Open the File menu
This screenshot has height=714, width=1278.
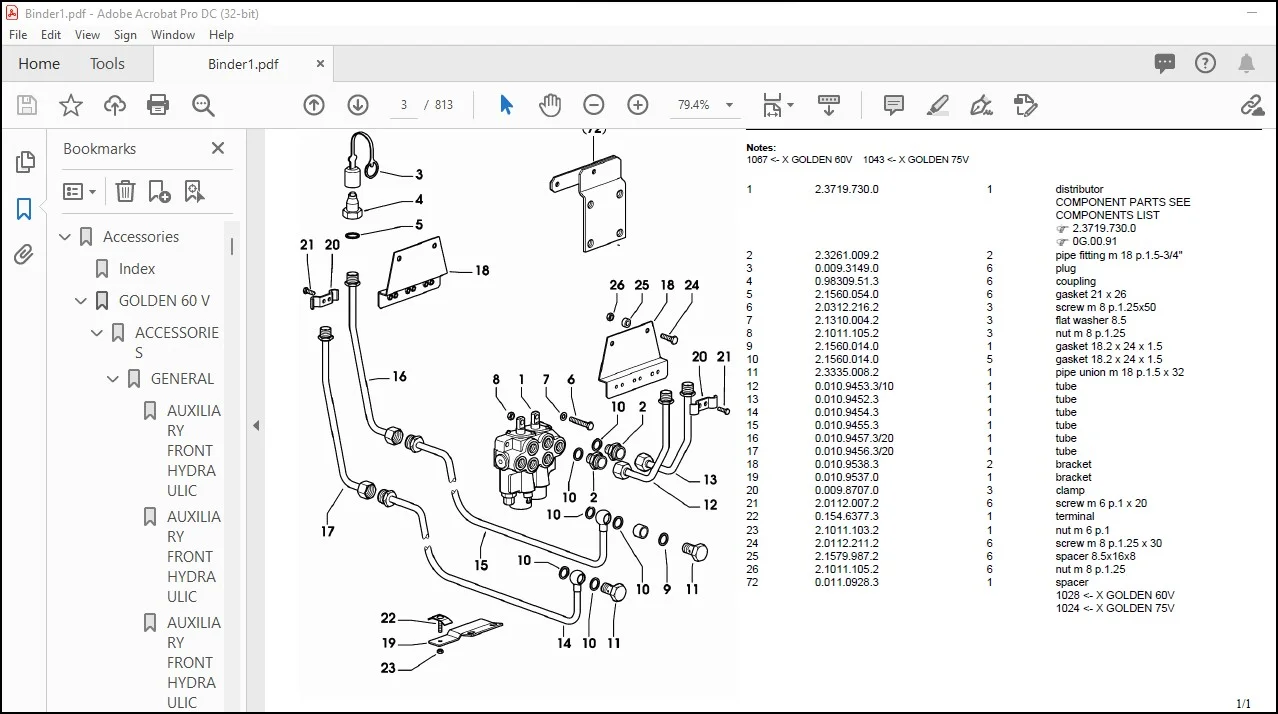(18, 34)
